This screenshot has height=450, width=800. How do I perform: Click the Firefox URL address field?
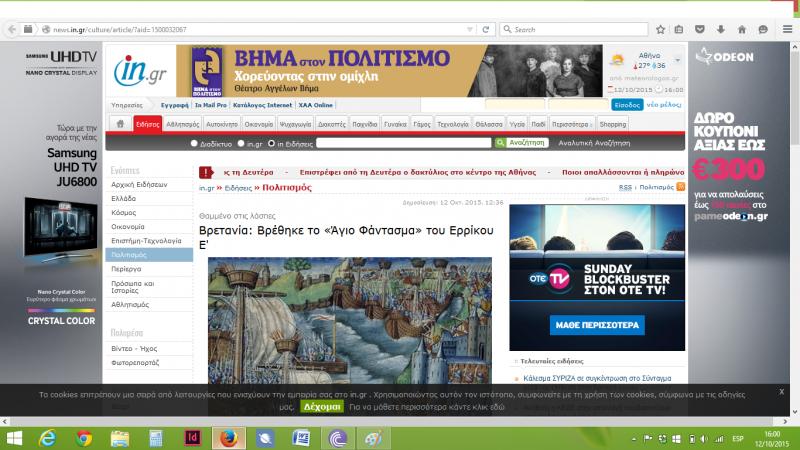tap(258, 30)
